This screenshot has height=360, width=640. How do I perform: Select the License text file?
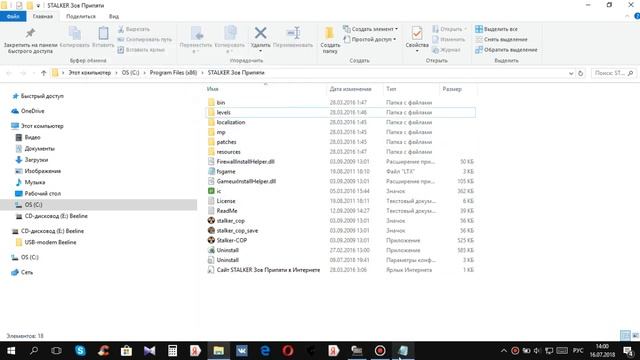[226, 201]
